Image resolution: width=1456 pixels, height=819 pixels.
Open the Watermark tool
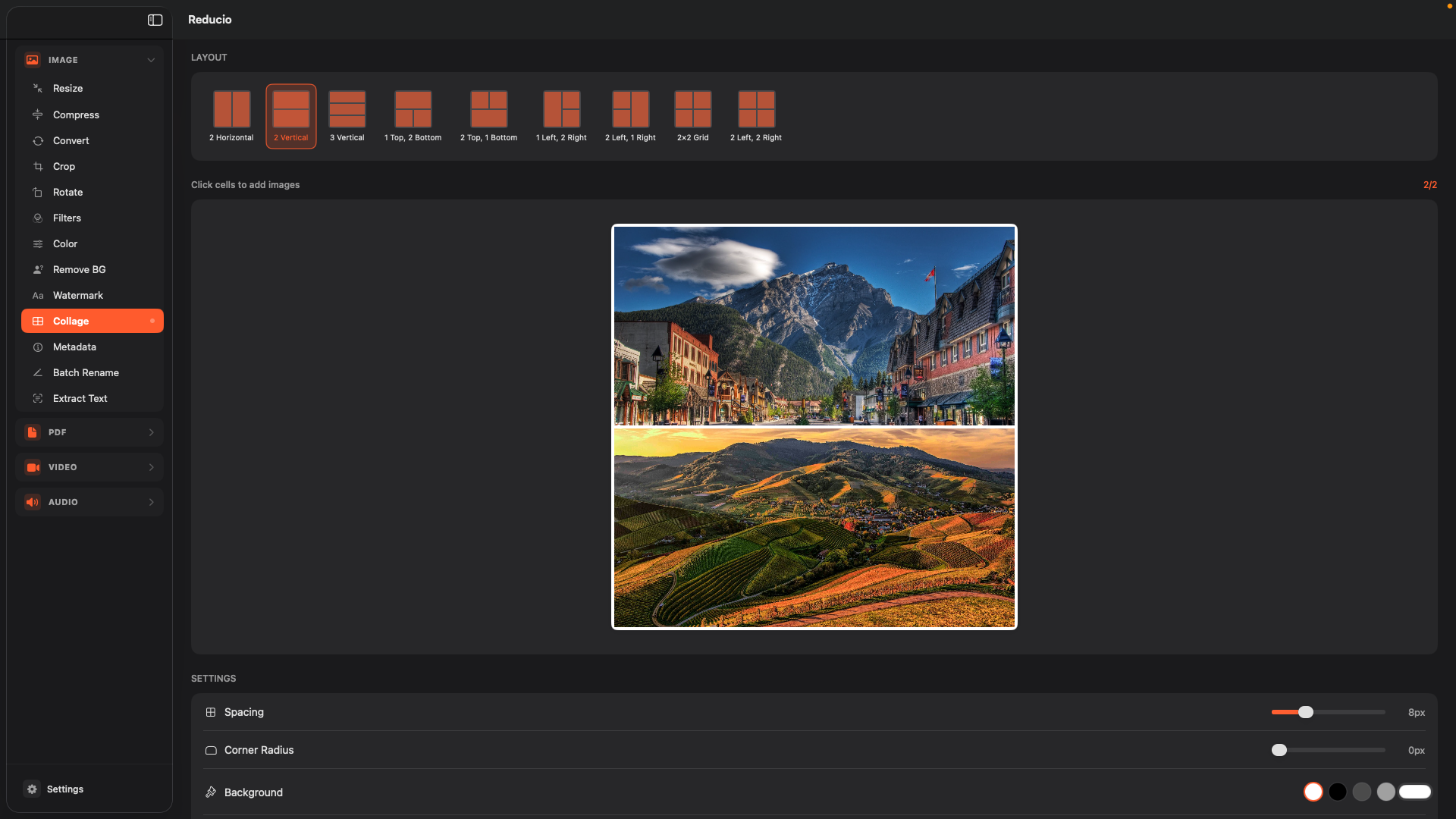coord(77,295)
